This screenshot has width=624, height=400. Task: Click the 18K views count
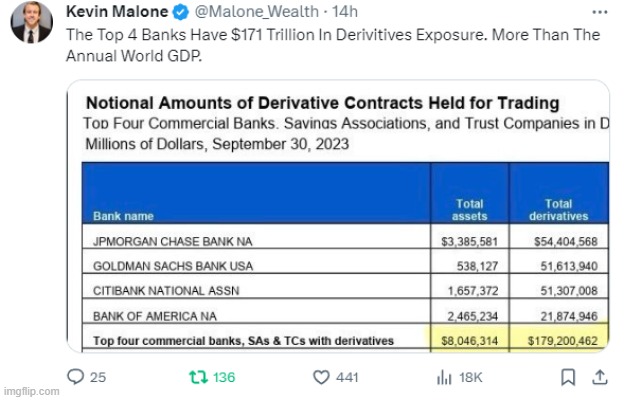coord(471,377)
